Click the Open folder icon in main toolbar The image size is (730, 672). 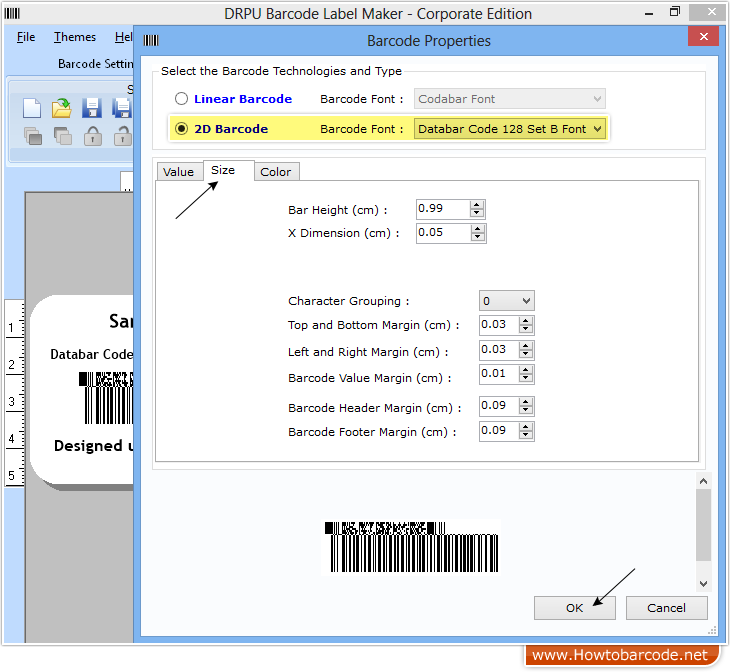coord(61,108)
